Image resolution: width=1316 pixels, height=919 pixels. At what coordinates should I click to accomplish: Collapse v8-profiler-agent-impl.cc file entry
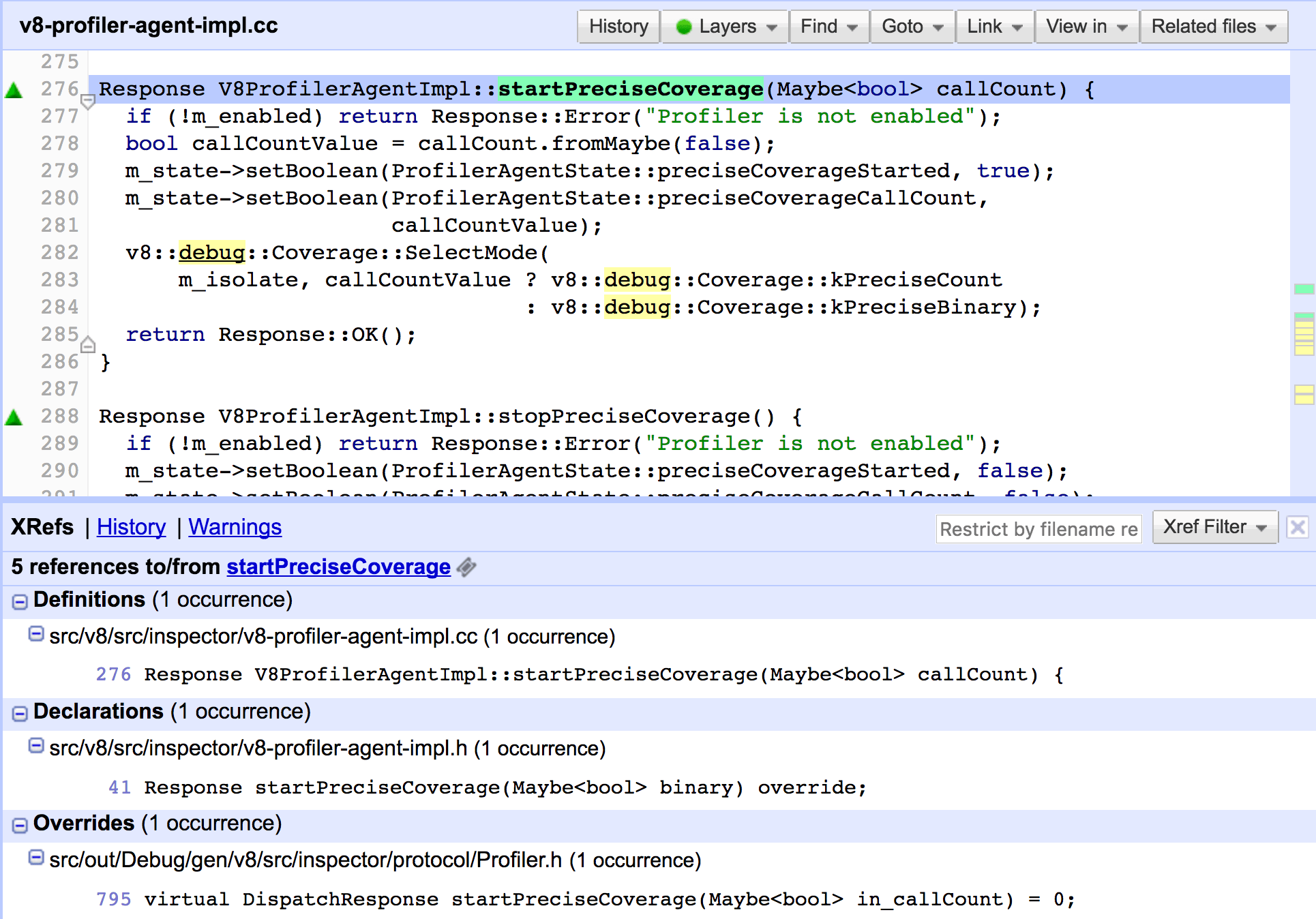coord(36,634)
